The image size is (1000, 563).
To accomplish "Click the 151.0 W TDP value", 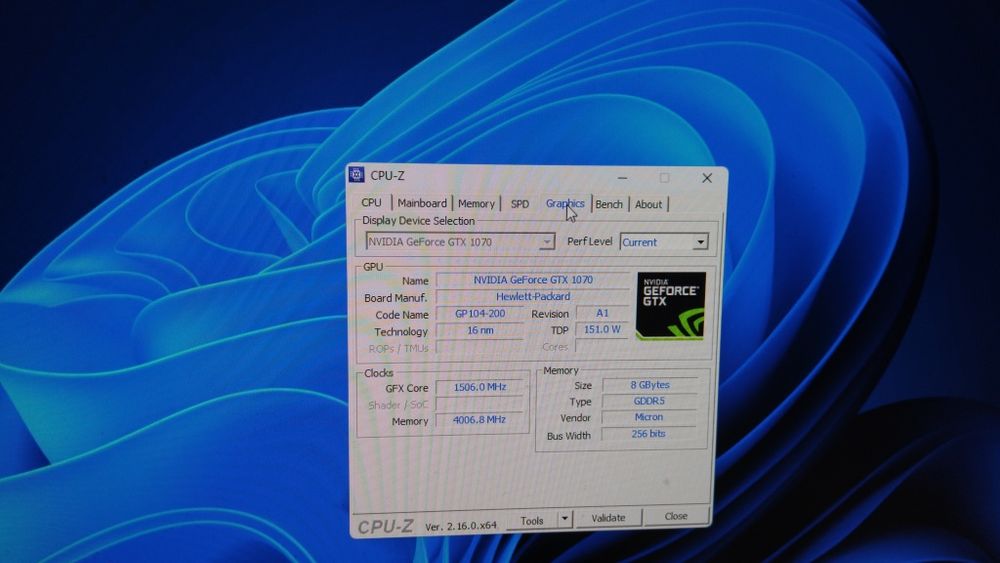I will [x=602, y=330].
